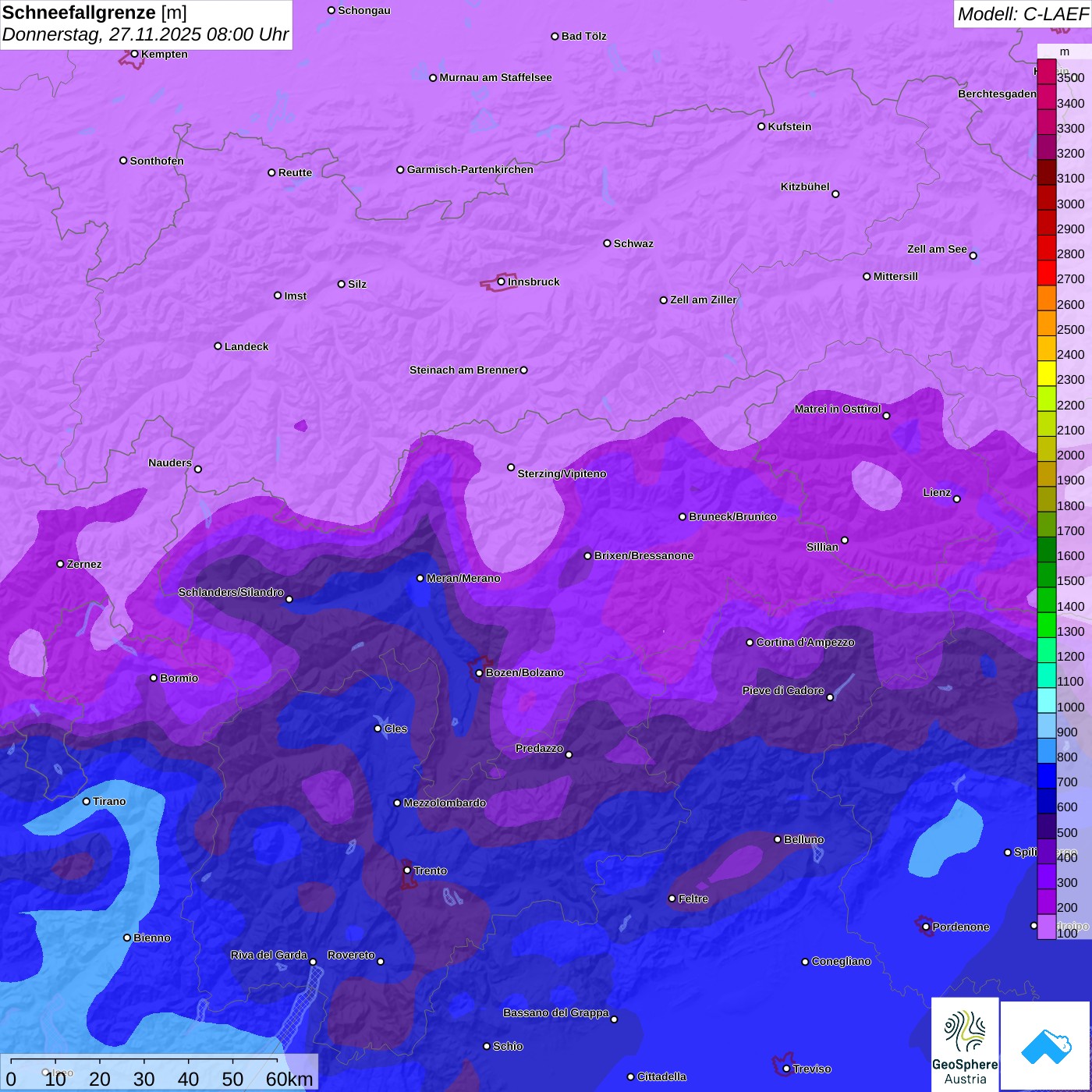The image size is (1092, 1092).
Task: Click the Lienz label
Action: [937, 492]
